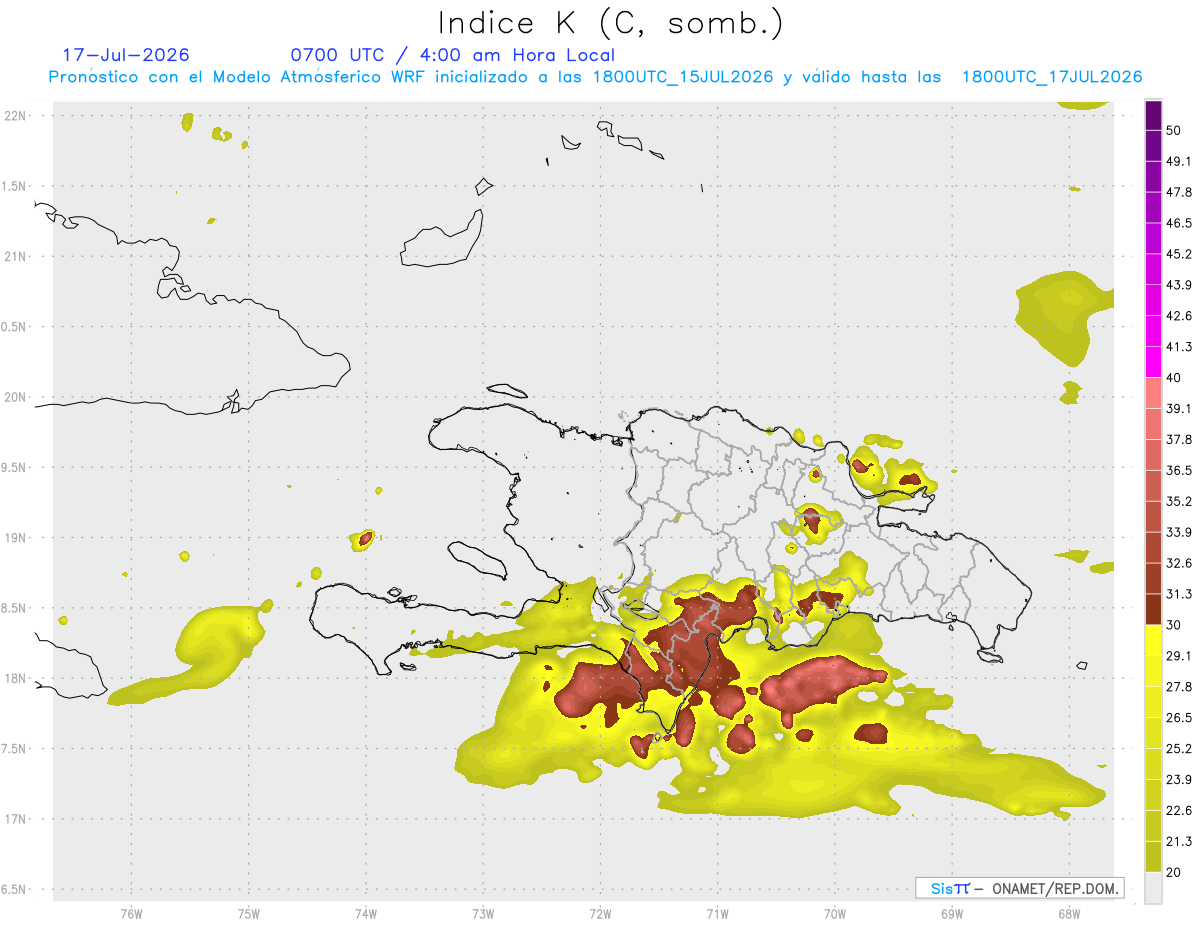Click the colorbar value "20" at the bottom
This screenshot has width=1200, height=927.
click(1174, 873)
